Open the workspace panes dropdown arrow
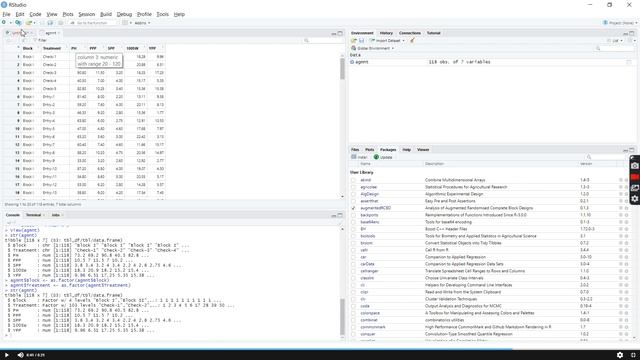 pos(131,23)
